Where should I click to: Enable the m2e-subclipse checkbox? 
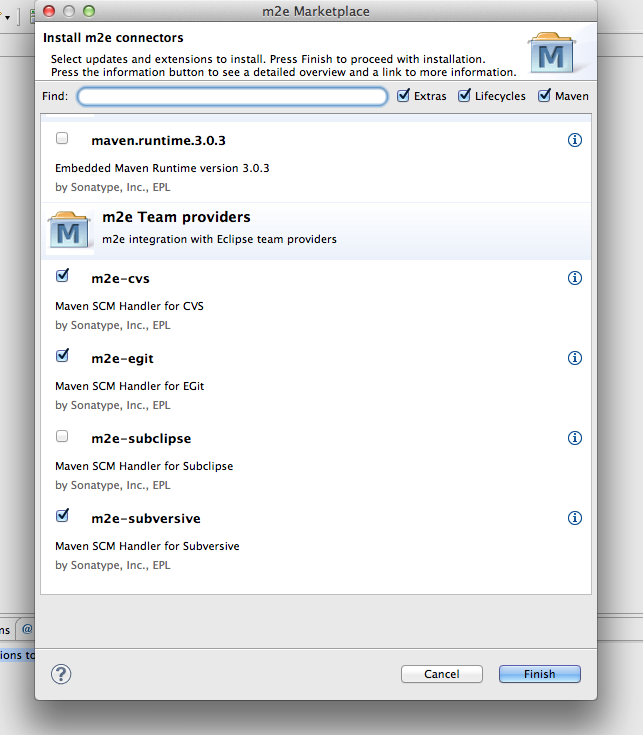[62, 436]
